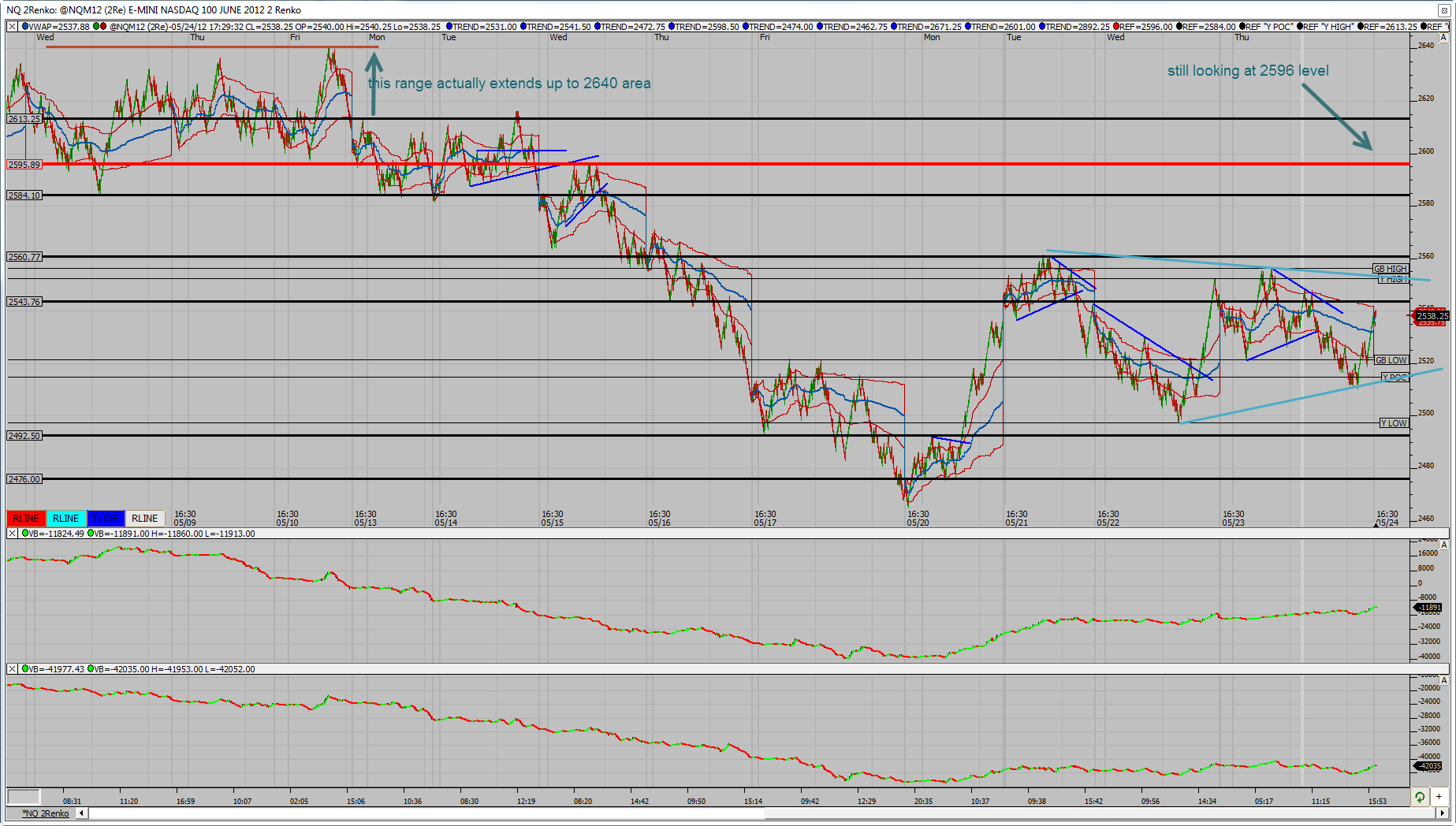1456x826 pixels.
Task: Switch to the *NQ 2Renko tab
Action: pyautogui.click(x=46, y=813)
